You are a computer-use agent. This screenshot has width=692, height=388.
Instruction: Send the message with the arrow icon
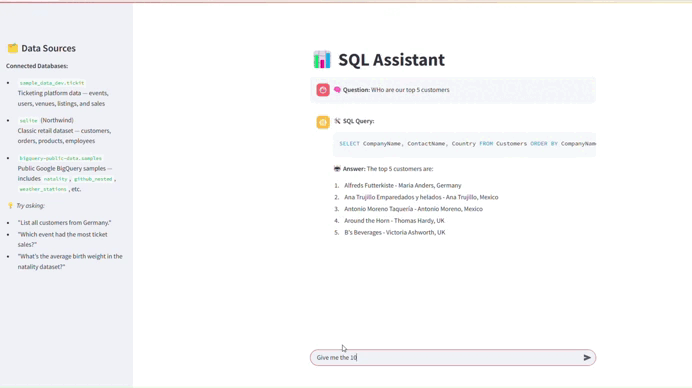point(587,358)
